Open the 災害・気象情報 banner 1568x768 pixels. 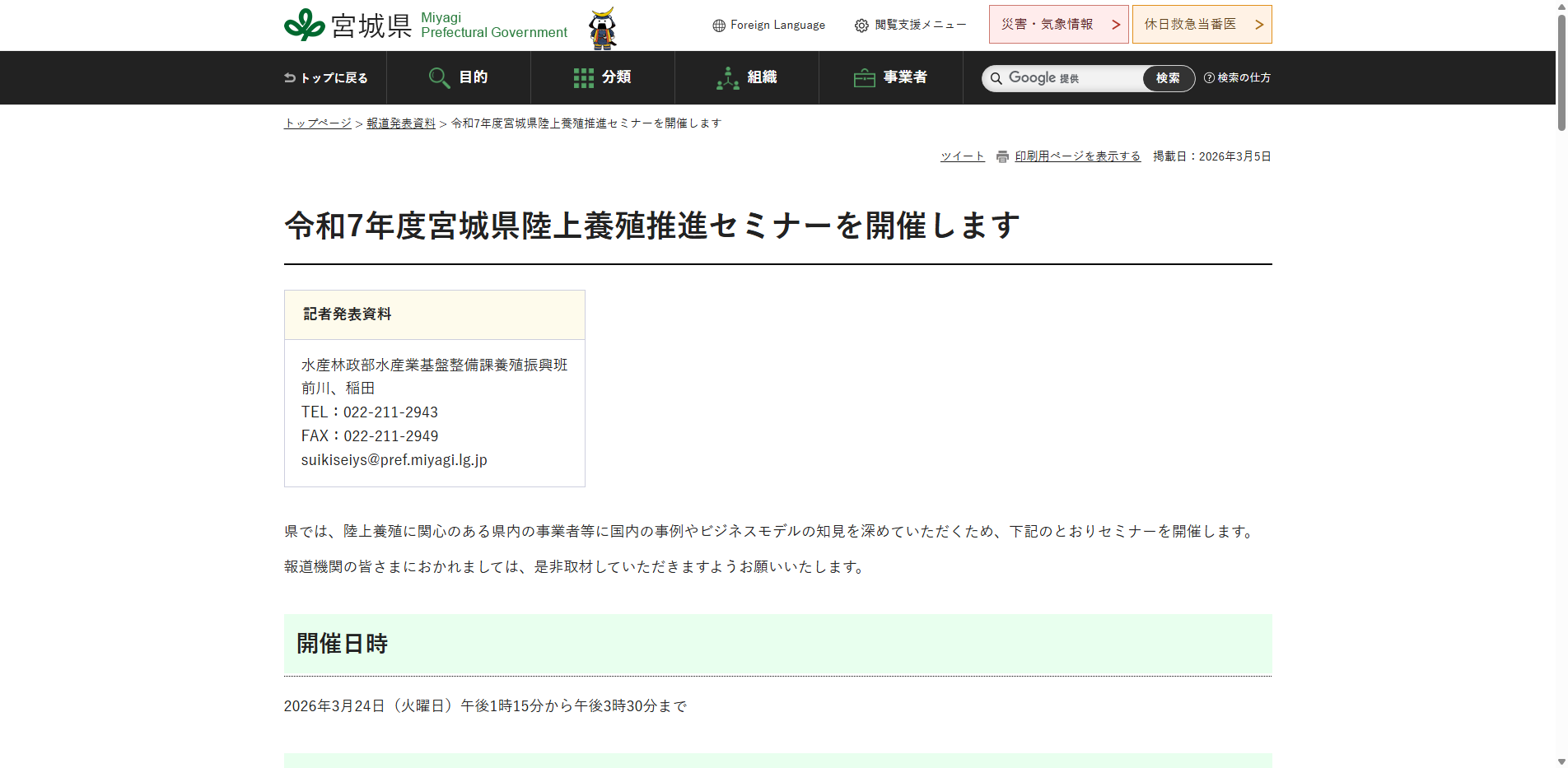click(1058, 24)
